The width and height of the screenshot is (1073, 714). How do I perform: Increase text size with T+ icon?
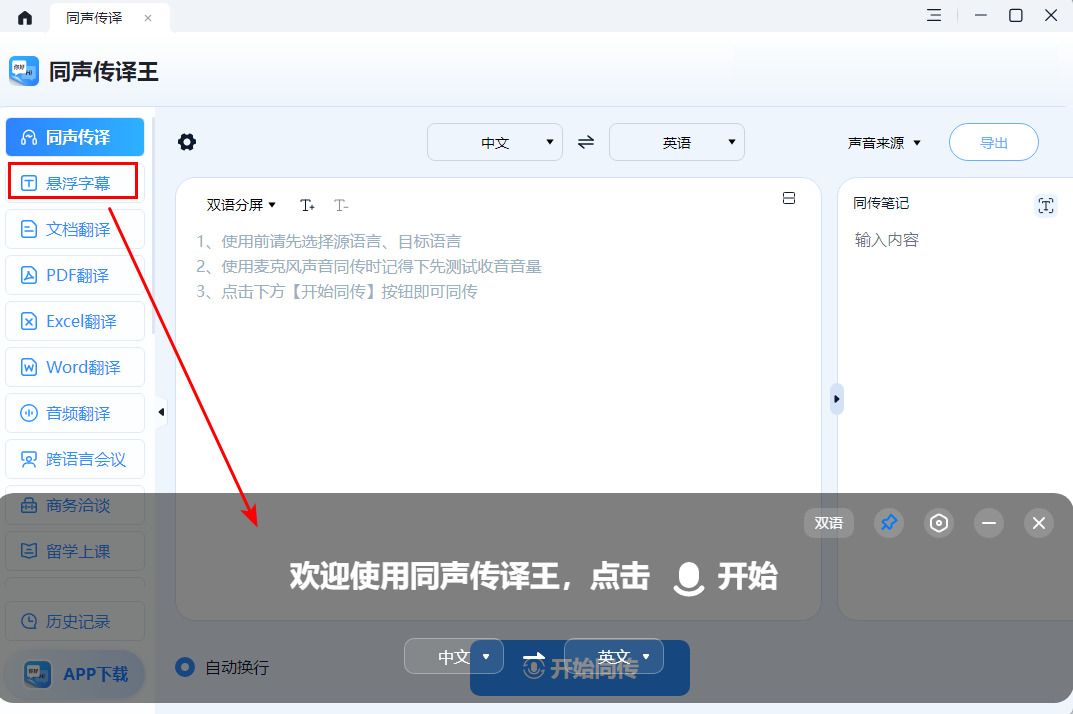[307, 205]
